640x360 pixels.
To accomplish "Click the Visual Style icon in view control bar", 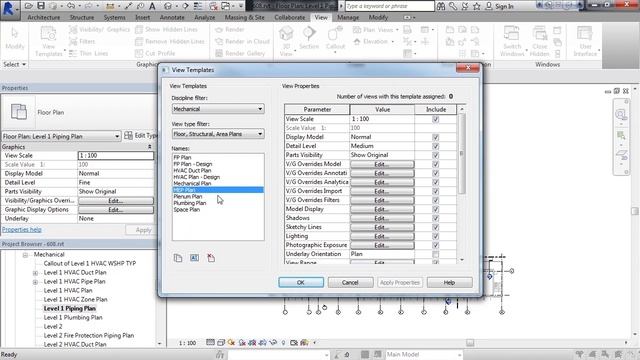I will (221, 342).
